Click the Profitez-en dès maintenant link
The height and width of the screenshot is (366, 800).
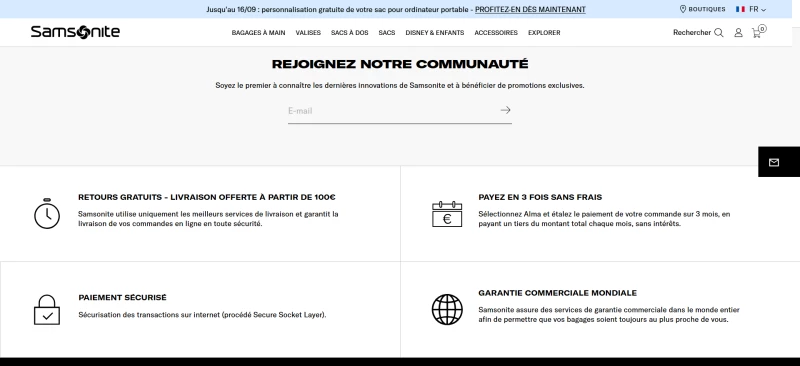(530, 9)
